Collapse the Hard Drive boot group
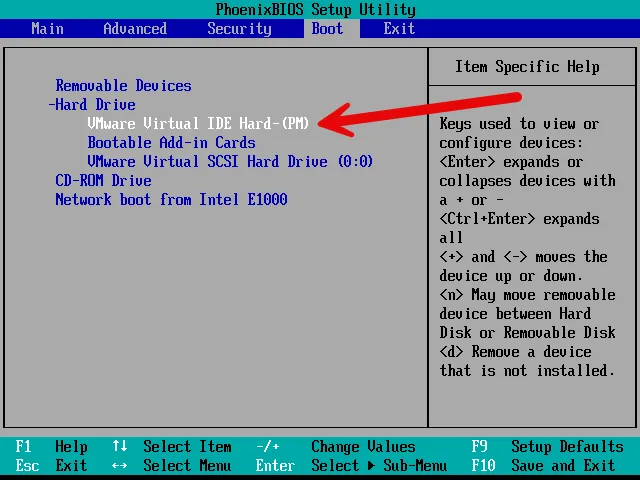The width and height of the screenshot is (640, 480). pyautogui.click(x=92, y=105)
